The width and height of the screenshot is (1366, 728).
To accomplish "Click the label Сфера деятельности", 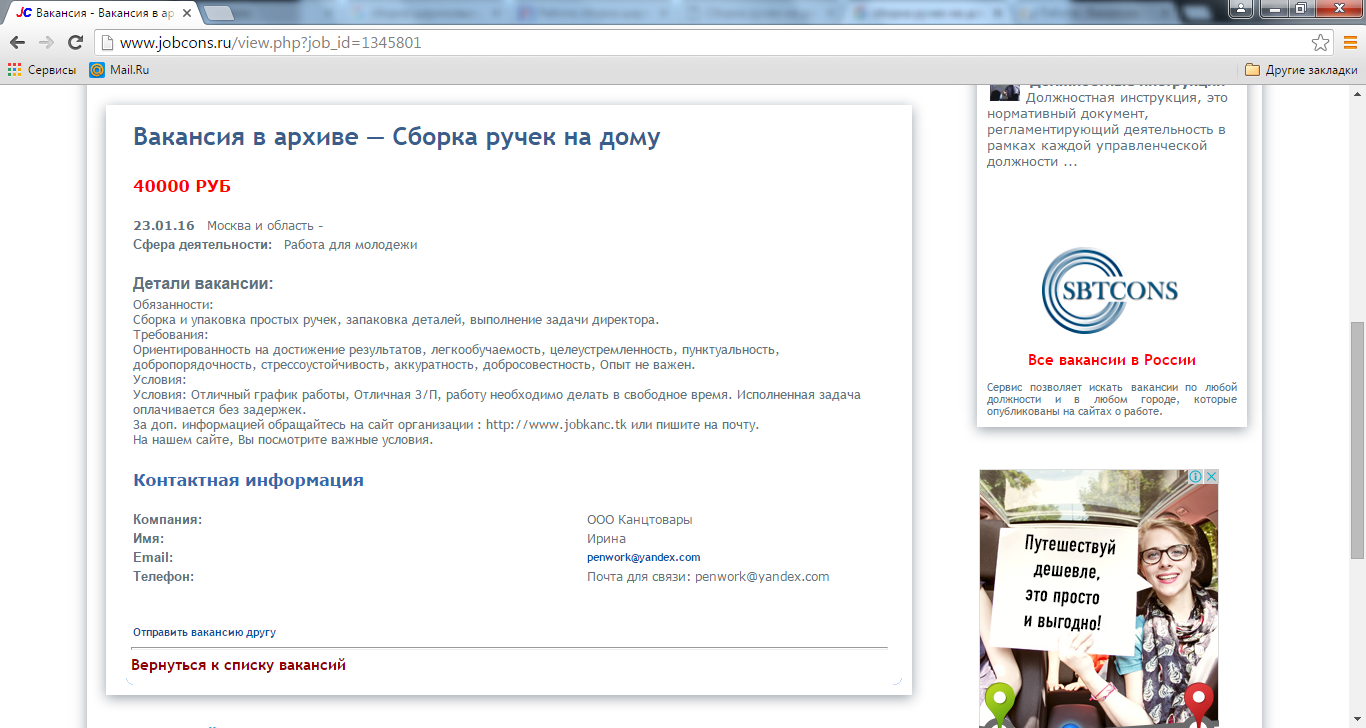I will tap(202, 245).
